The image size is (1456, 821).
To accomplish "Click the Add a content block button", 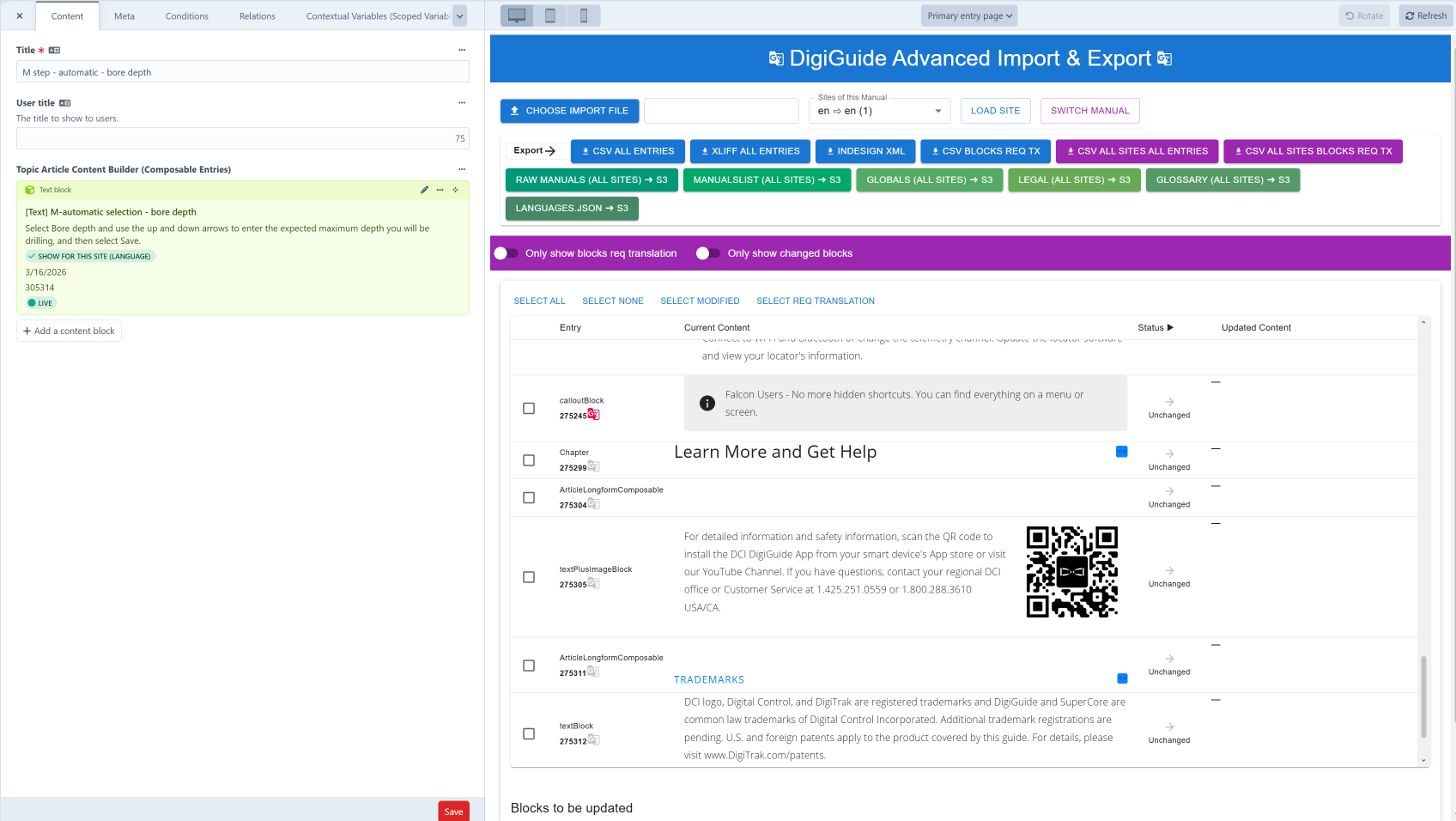I will tap(69, 331).
